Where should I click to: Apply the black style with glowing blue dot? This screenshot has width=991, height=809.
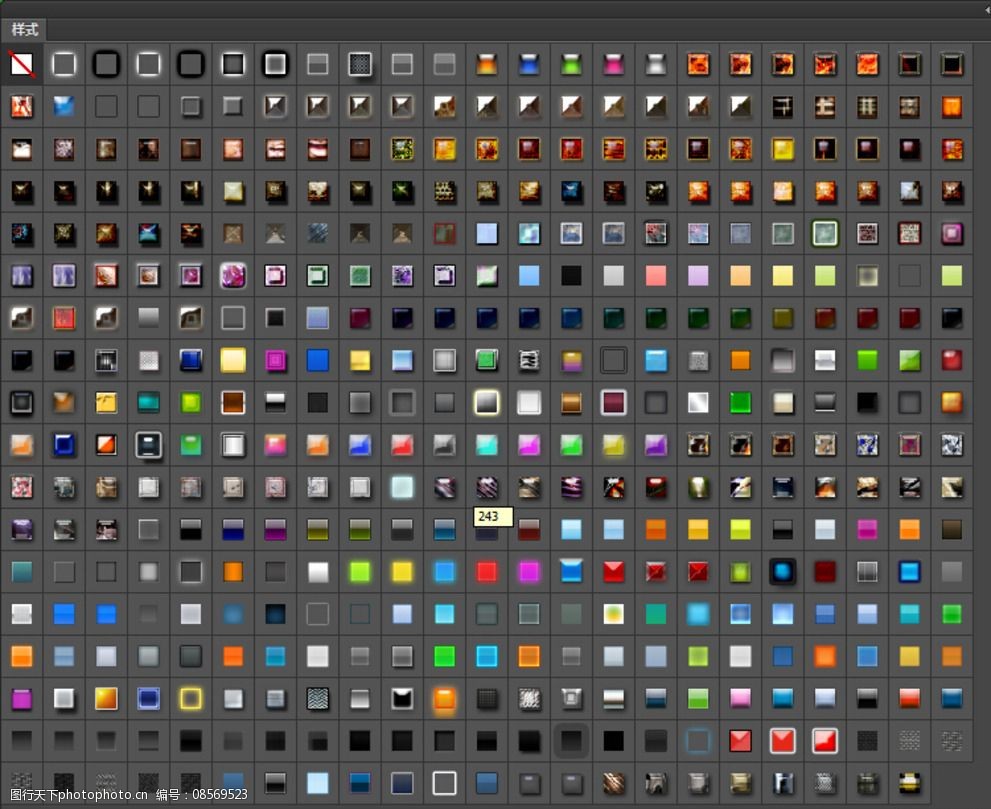783,571
